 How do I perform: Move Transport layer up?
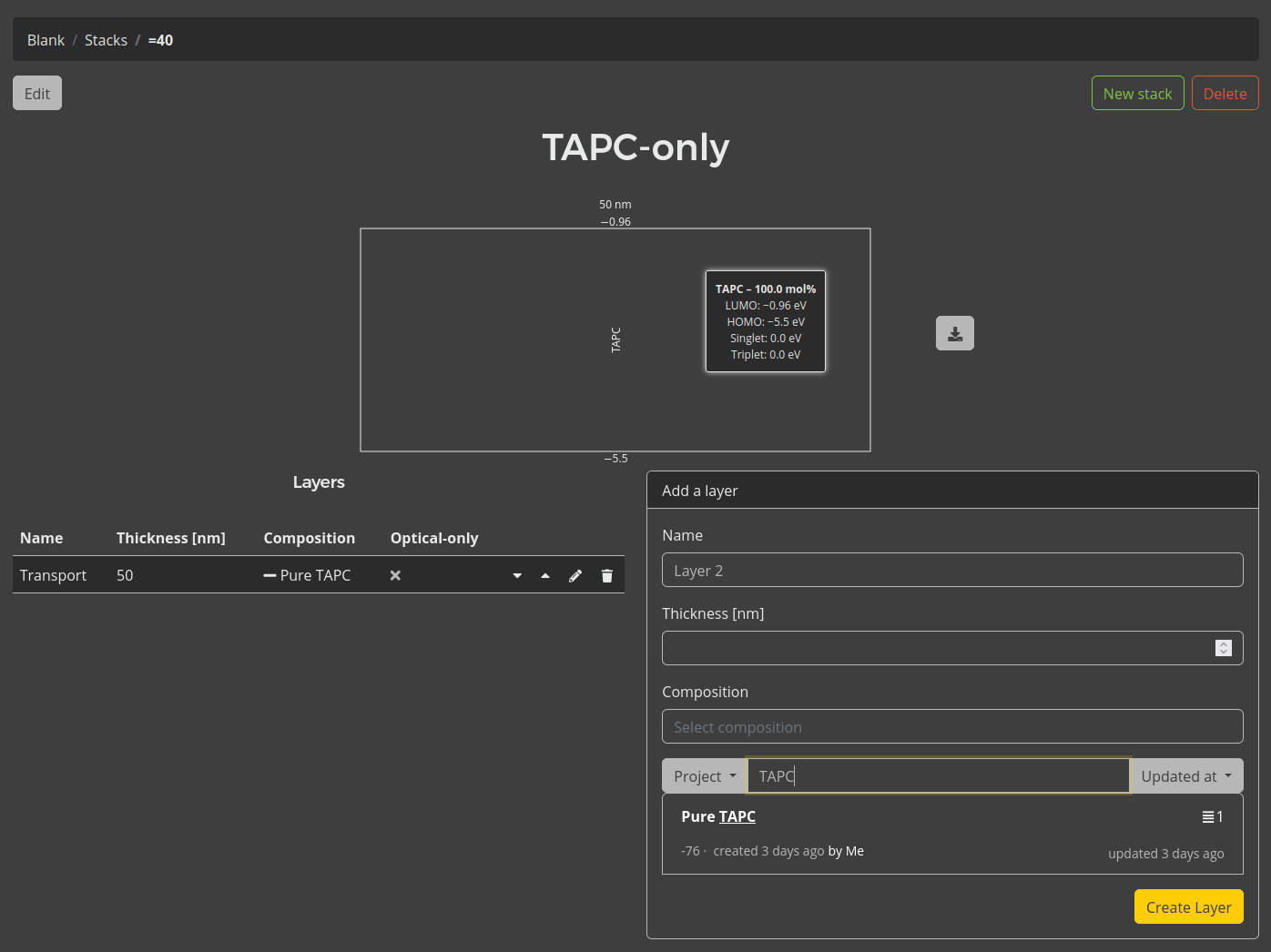(545, 576)
